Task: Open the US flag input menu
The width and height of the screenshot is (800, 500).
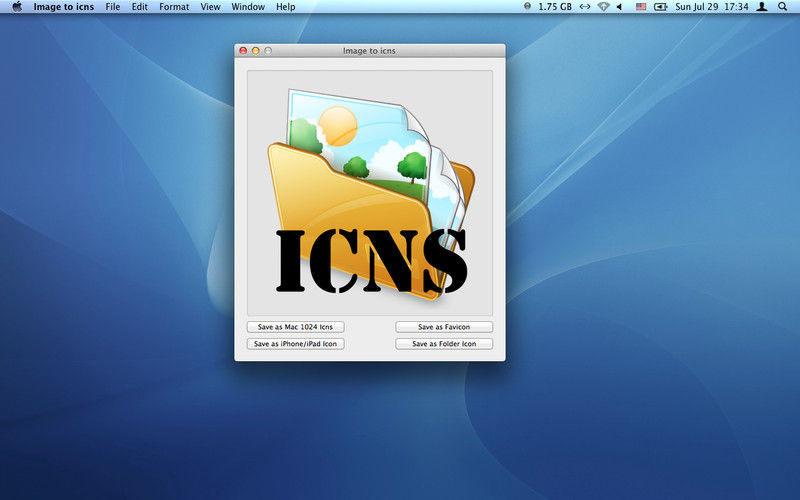Action: pyautogui.click(x=641, y=7)
